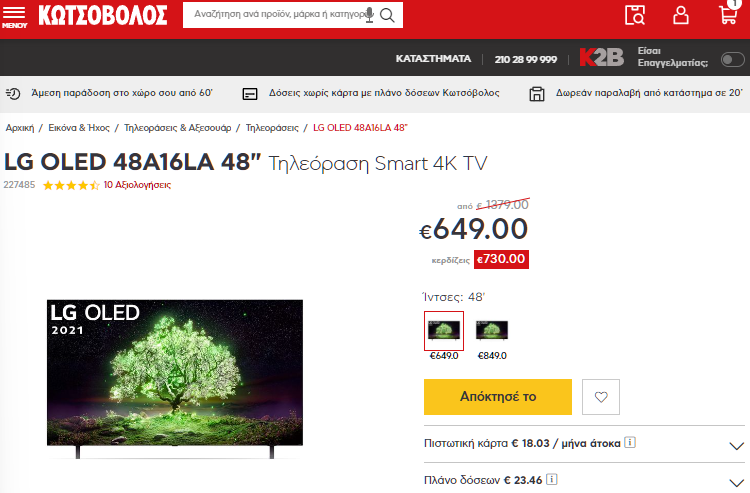The image size is (750, 493).
Task: Go to Εικόνα & Ήχος breadcrumb
Action: click(79, 128)
